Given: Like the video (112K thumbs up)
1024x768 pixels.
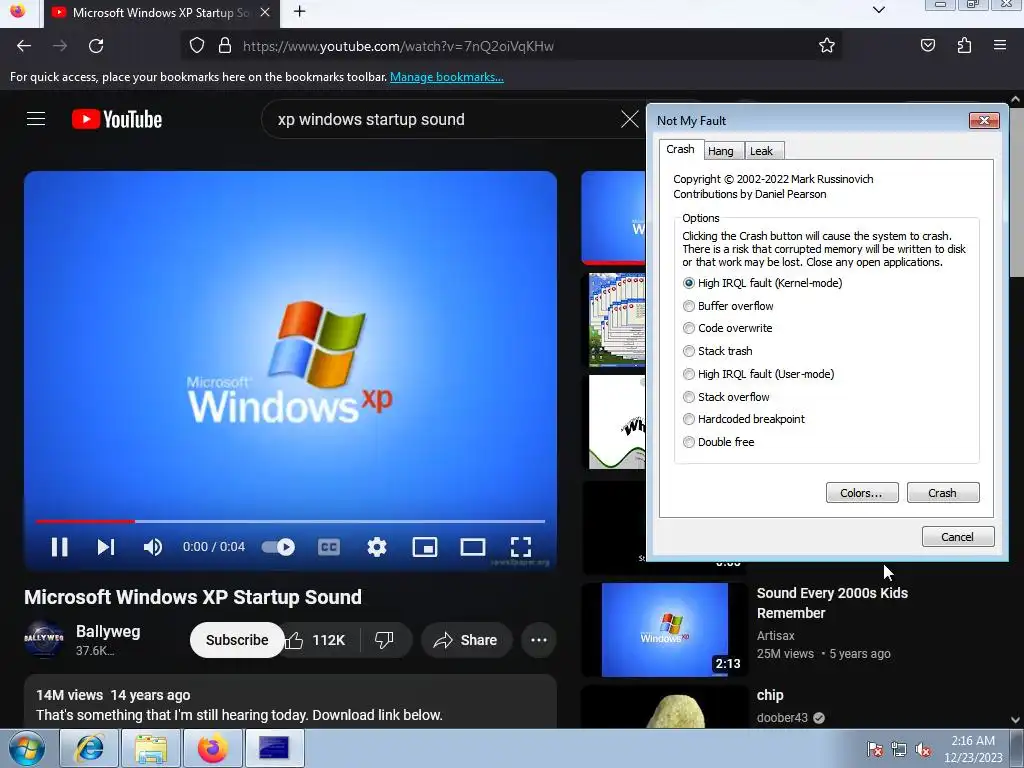Looking at the screenshot, I should [x=315, y=640].
